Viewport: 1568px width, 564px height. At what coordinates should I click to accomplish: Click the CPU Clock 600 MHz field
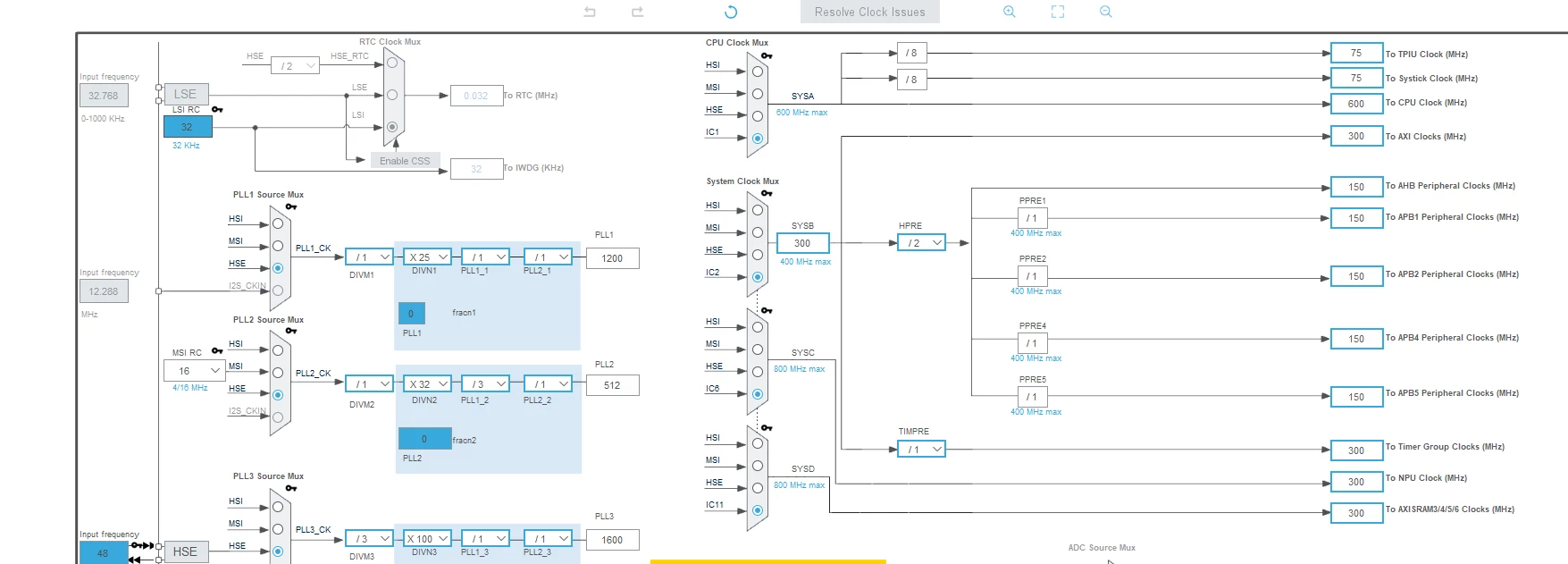click(x=1356, y=104)
